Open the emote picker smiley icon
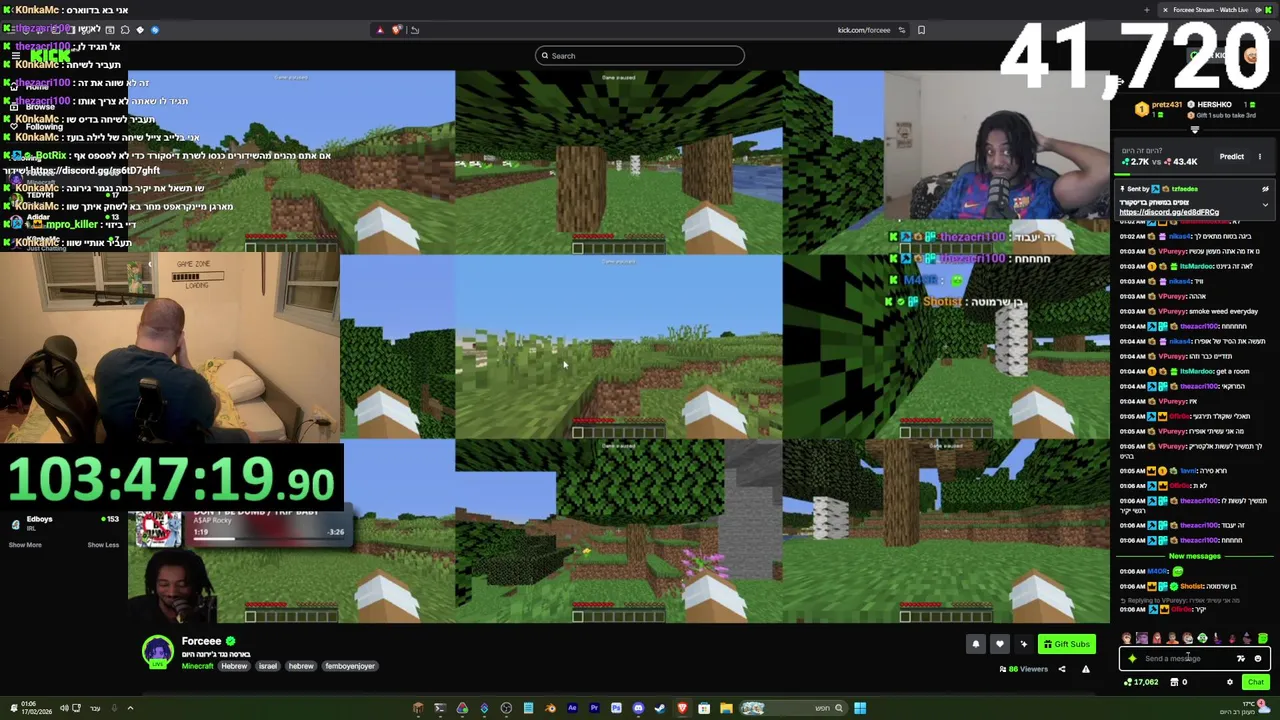The image size is (1280, 720). point(1258,658)
